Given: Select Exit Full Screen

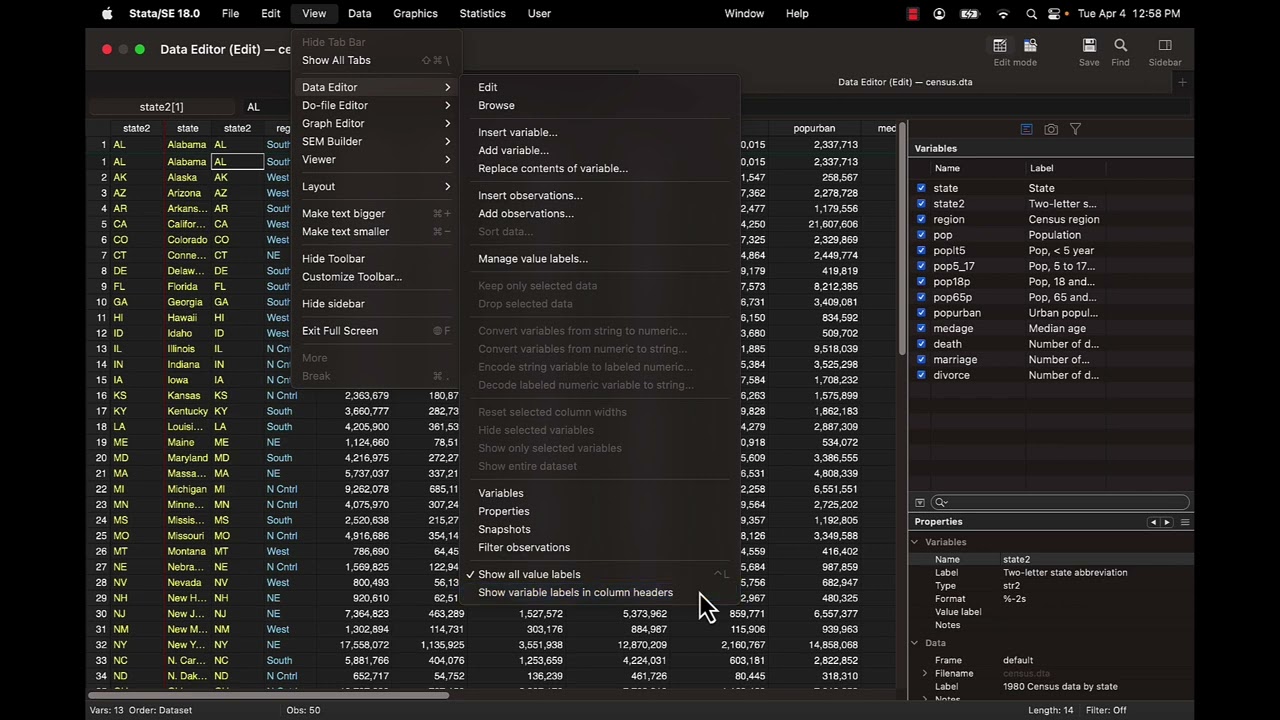Looking at the screenshot, I should click(x=376, y=330).
